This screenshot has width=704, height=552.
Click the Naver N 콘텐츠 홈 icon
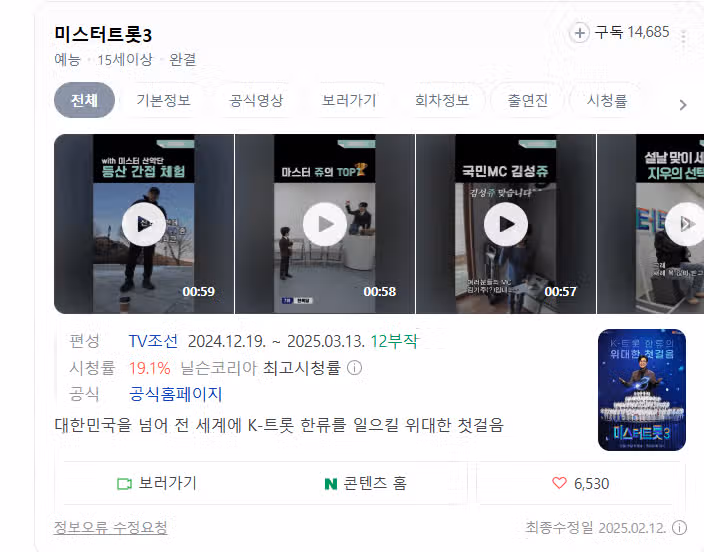(x=330, y=484)
